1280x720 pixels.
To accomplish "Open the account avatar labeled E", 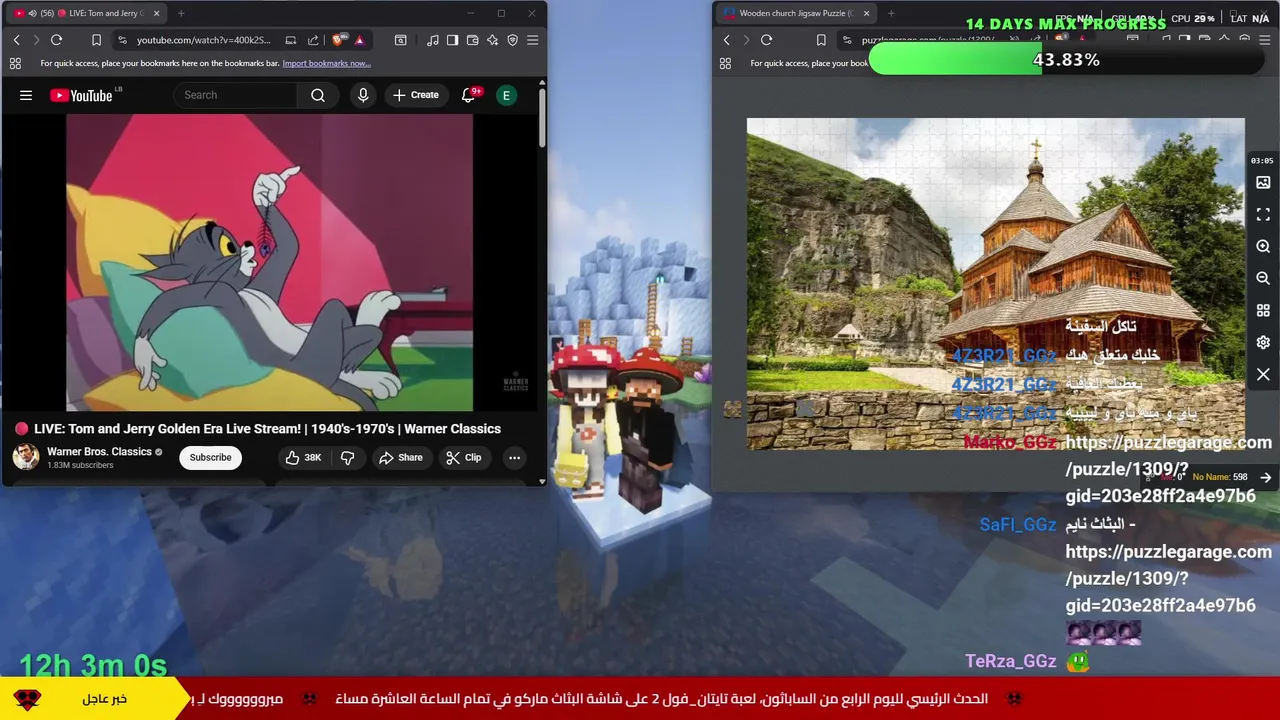I will pos(506,95).
